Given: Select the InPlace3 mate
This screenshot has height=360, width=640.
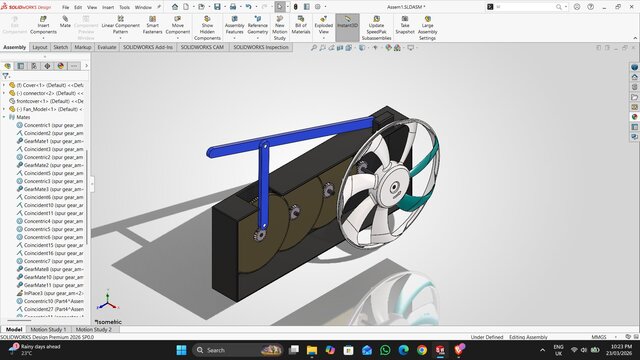Looking at the screenshot, I should point(50,293).
